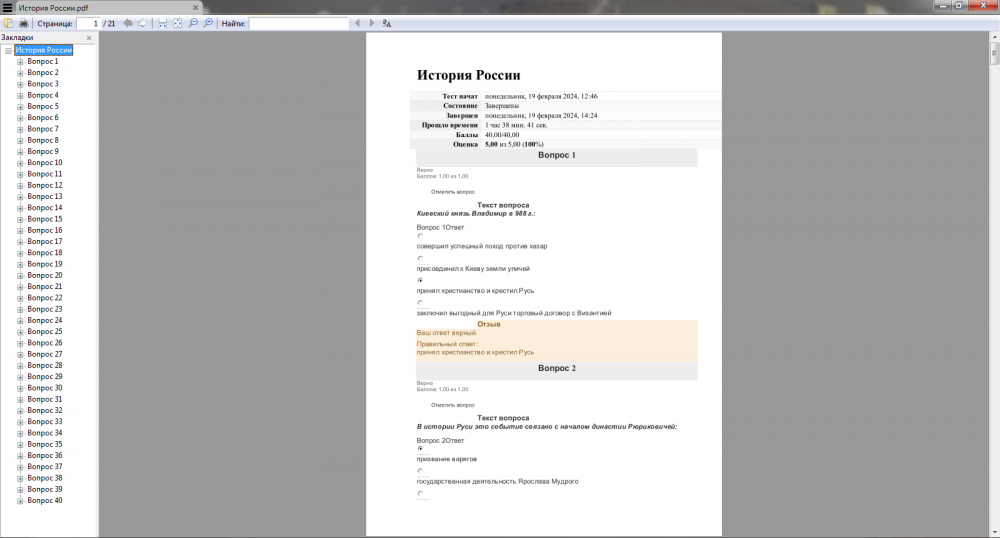Expand the Вопрос 20 bookmark node
This screenshot has height=538, width=1000.
tap(20, 275)
